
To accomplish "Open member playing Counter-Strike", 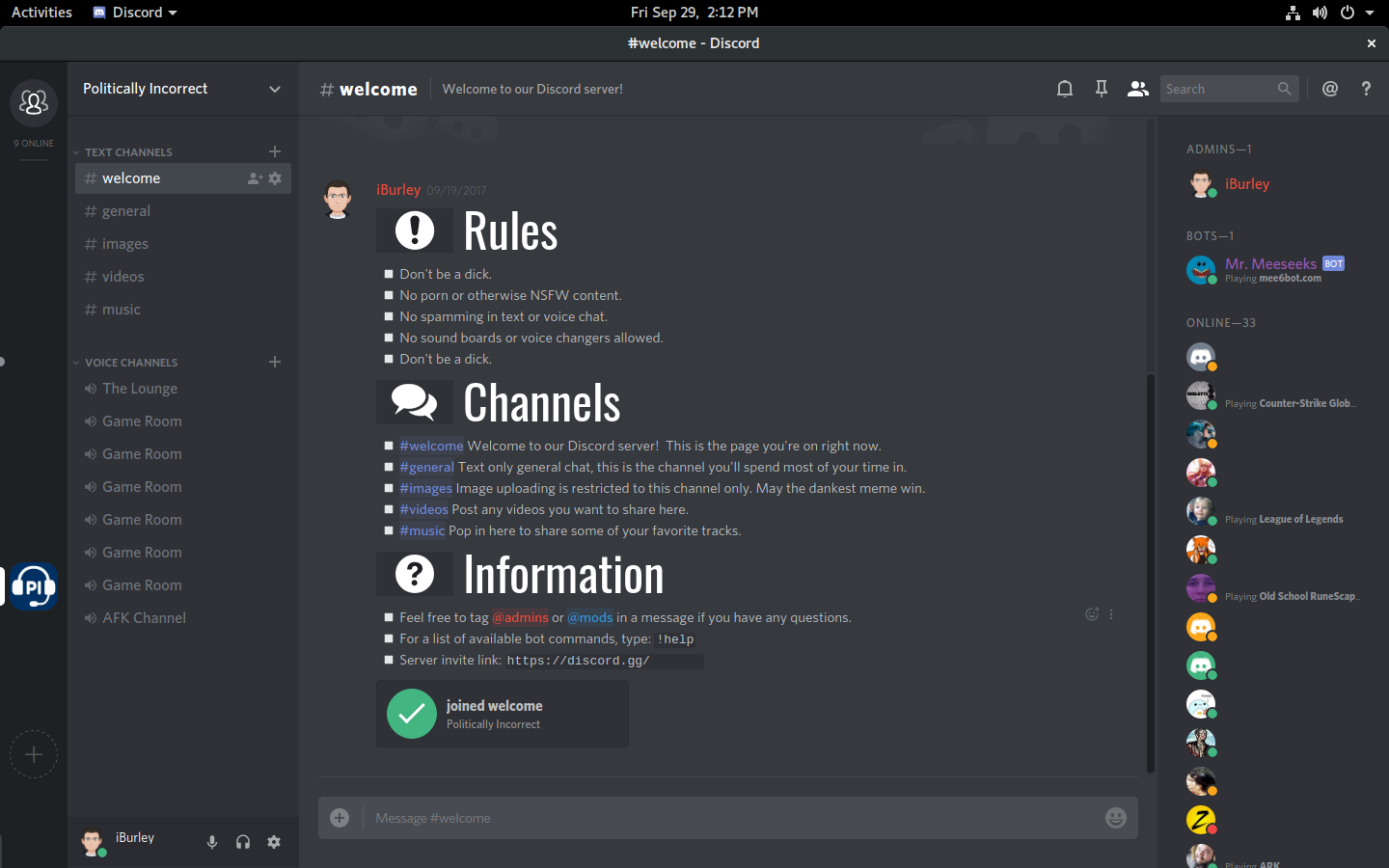I will point(1273,395).
